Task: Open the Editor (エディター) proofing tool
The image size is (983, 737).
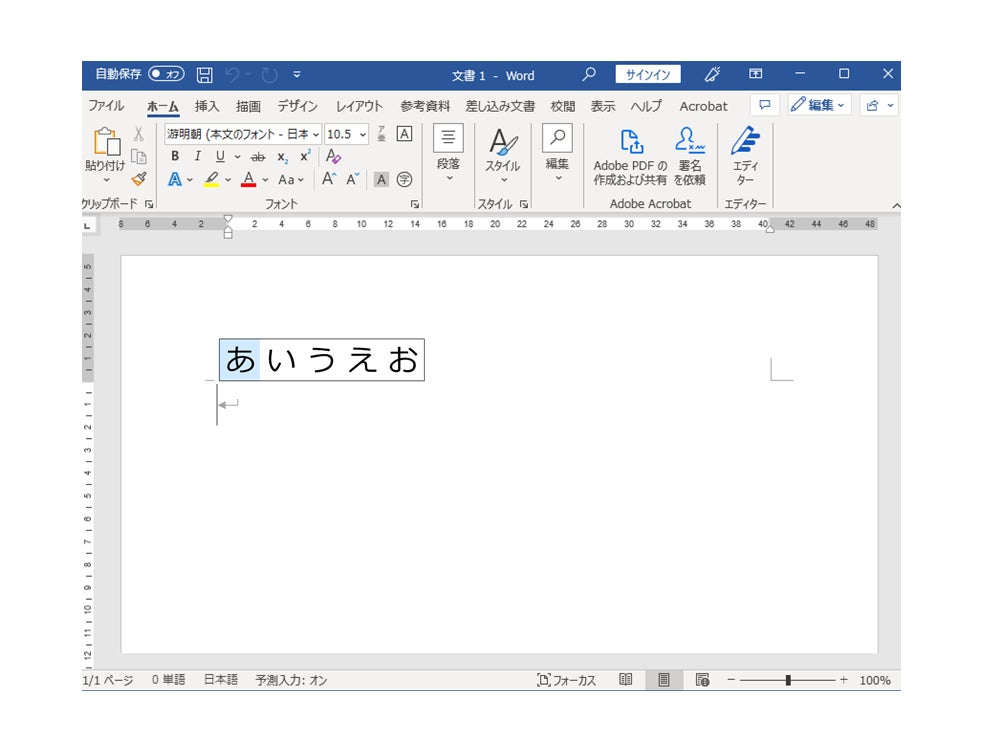Action: coord(745,156)
